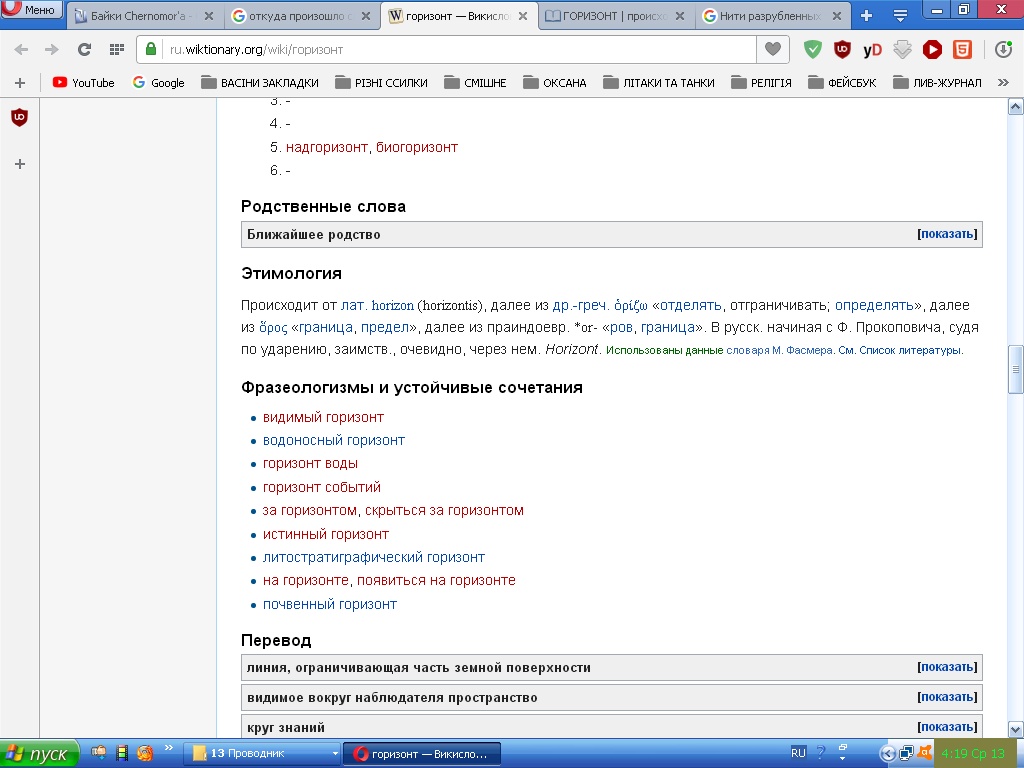Open СМІШНЕ bookmark folder

click(x=475, y=83)
